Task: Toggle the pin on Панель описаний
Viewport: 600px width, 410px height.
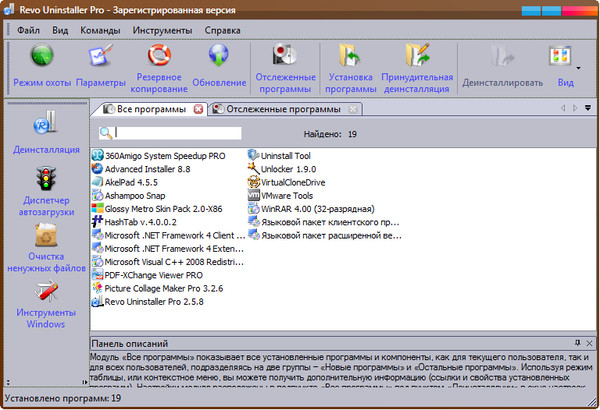Action: [x=577, y=343]
